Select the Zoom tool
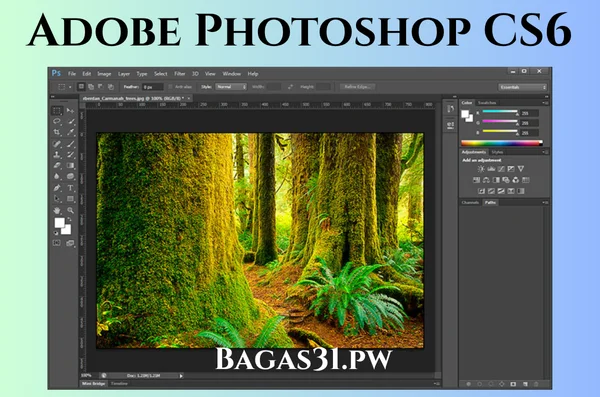The width and height of the screenshot is (600, 397). 70,210
